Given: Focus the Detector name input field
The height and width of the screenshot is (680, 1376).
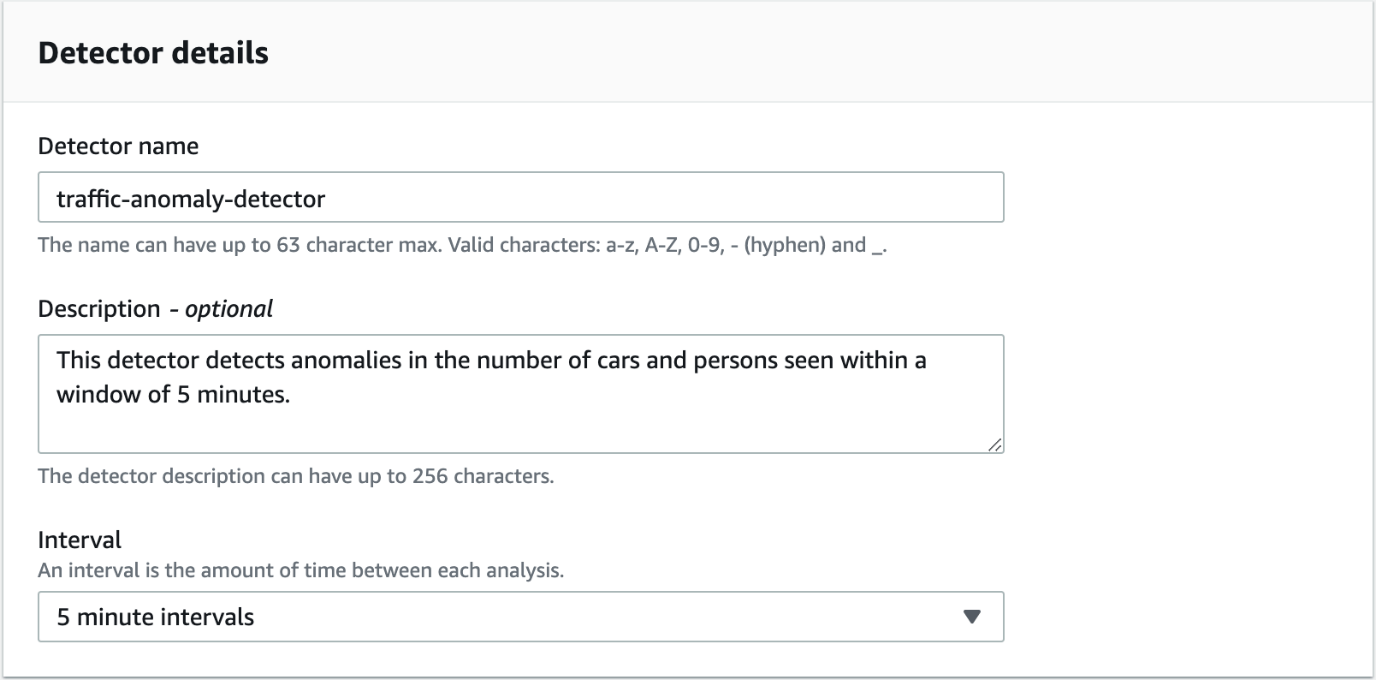Looking at the screenshot, I should pyautogui.click(x=520, y=198).
